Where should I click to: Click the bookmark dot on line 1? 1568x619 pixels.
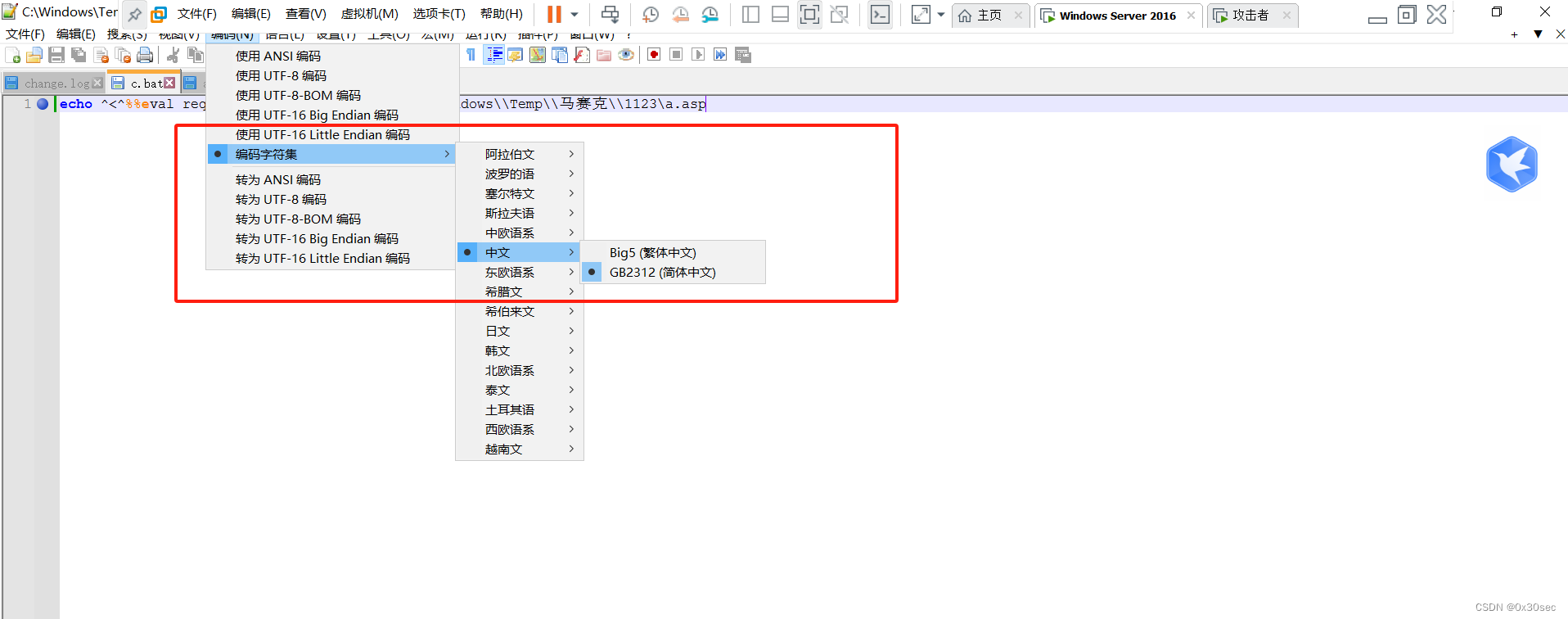point(43,104)
